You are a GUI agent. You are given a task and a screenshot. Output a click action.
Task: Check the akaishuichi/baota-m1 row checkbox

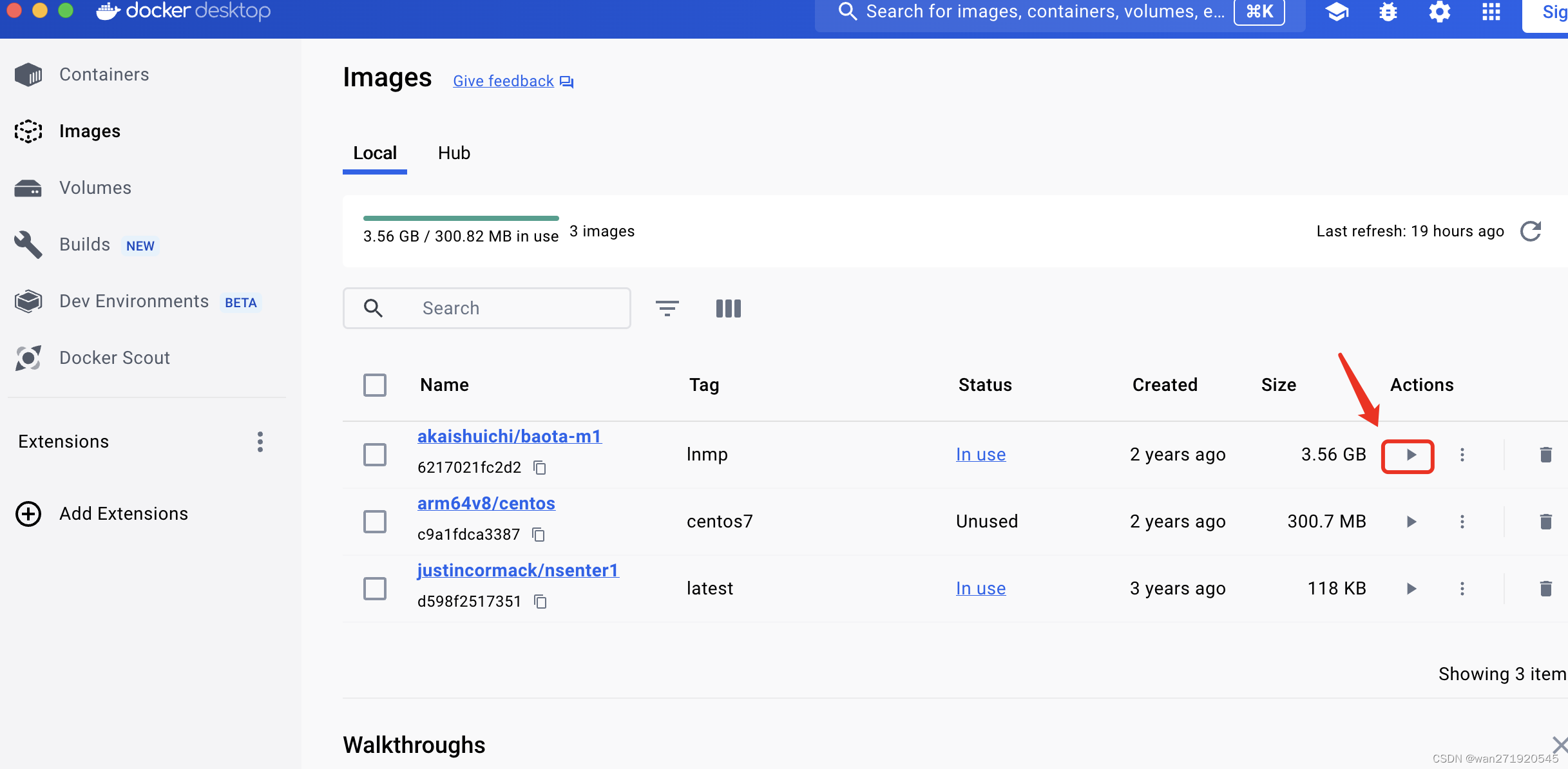coord(375,455)
